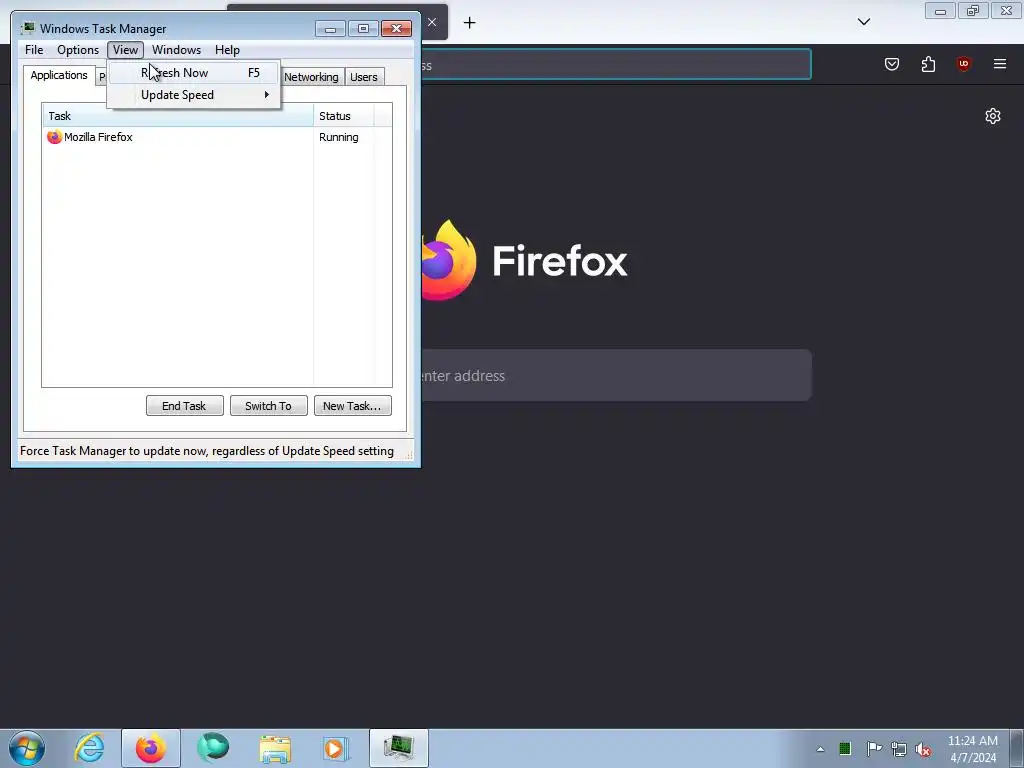The width and height of the screenshot is (1024, 768).
Task: Show hidden system tray icons
Action: pos(820,749)
